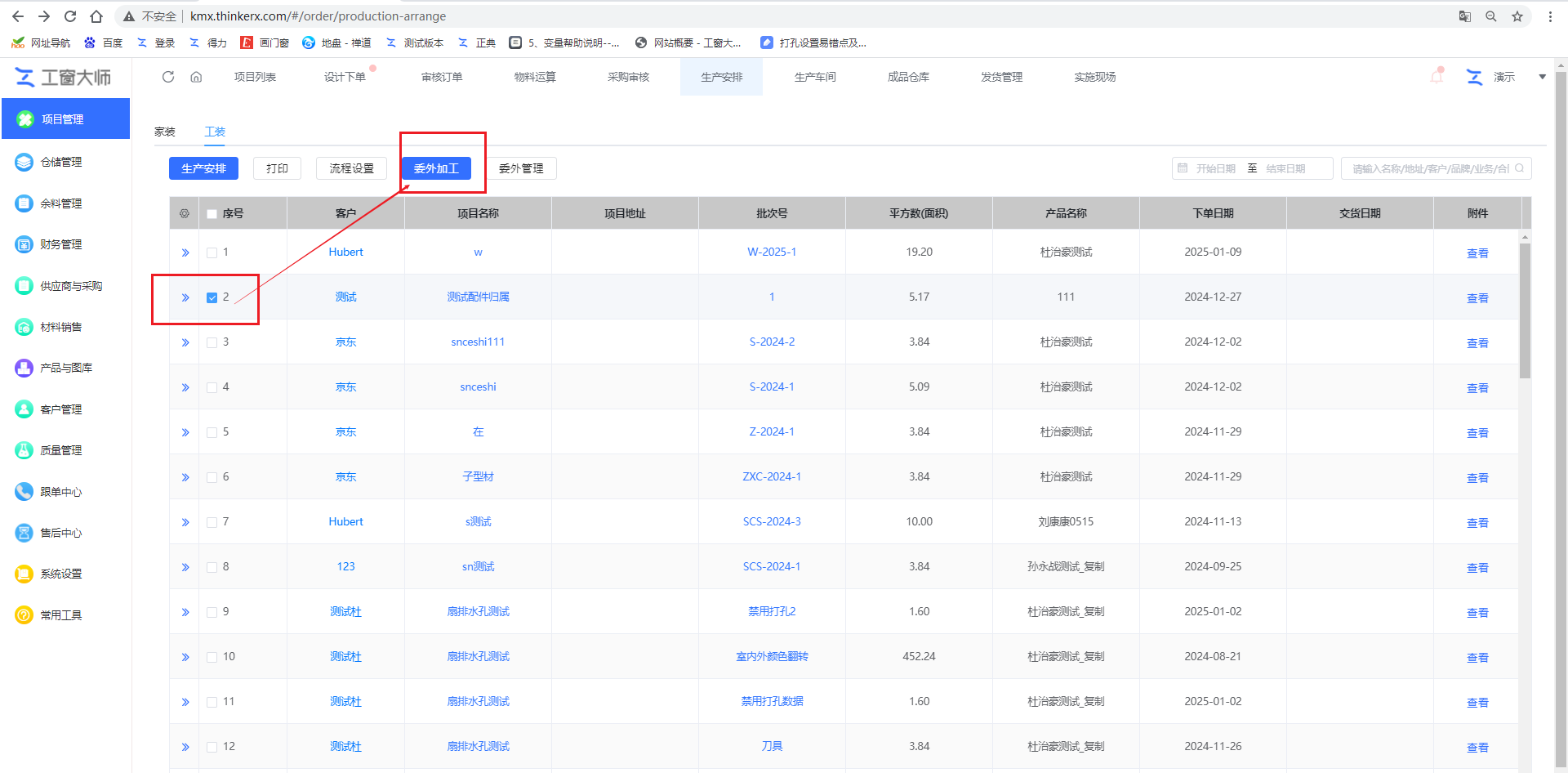Open 售后中心 in the sidebar
Screen dimensions: 1568x773
pyautogui.click(x=61, y=533)
